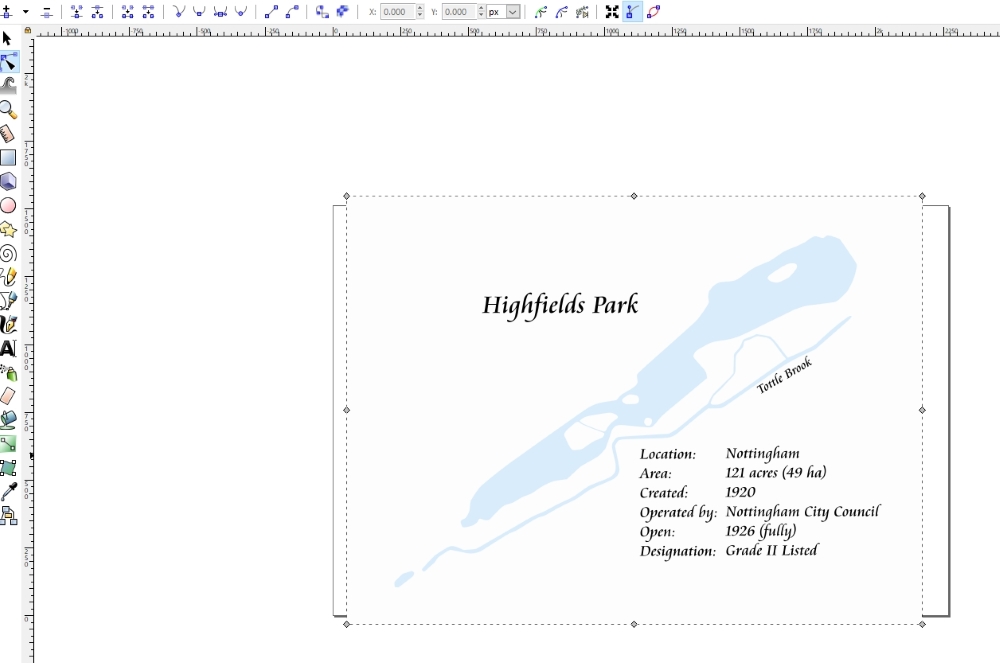Delete segment between two nodes icon
Image resolution: width=1000 pixels, height=663 pixels.
coord(148,11)
